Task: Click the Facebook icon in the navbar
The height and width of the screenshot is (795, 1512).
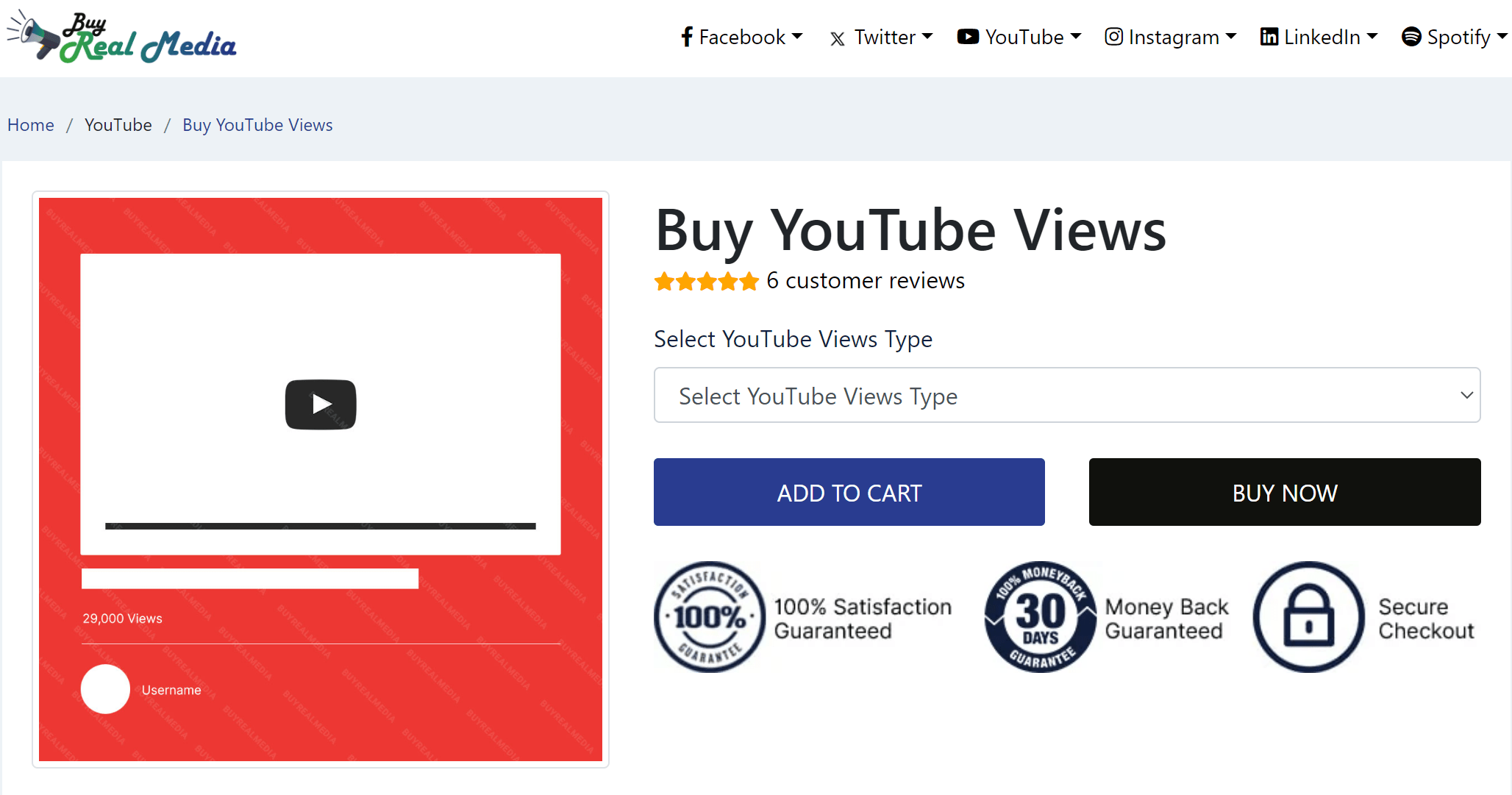Action: point(687,37)
